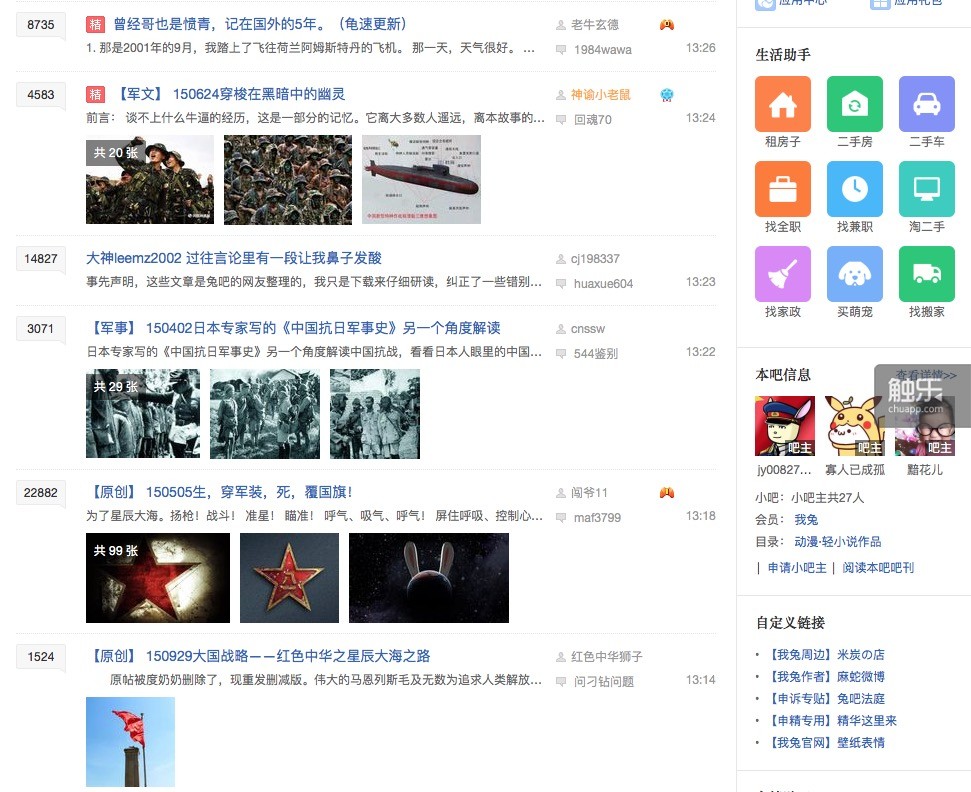Click the 精 badge on the 【军文】150624 post

click(x=95, y=94)
